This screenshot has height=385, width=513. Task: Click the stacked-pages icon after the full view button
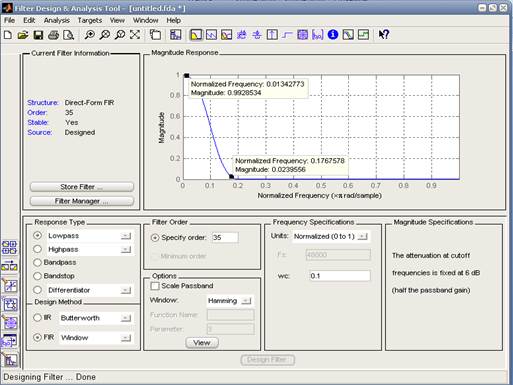[x=155, y=35]
